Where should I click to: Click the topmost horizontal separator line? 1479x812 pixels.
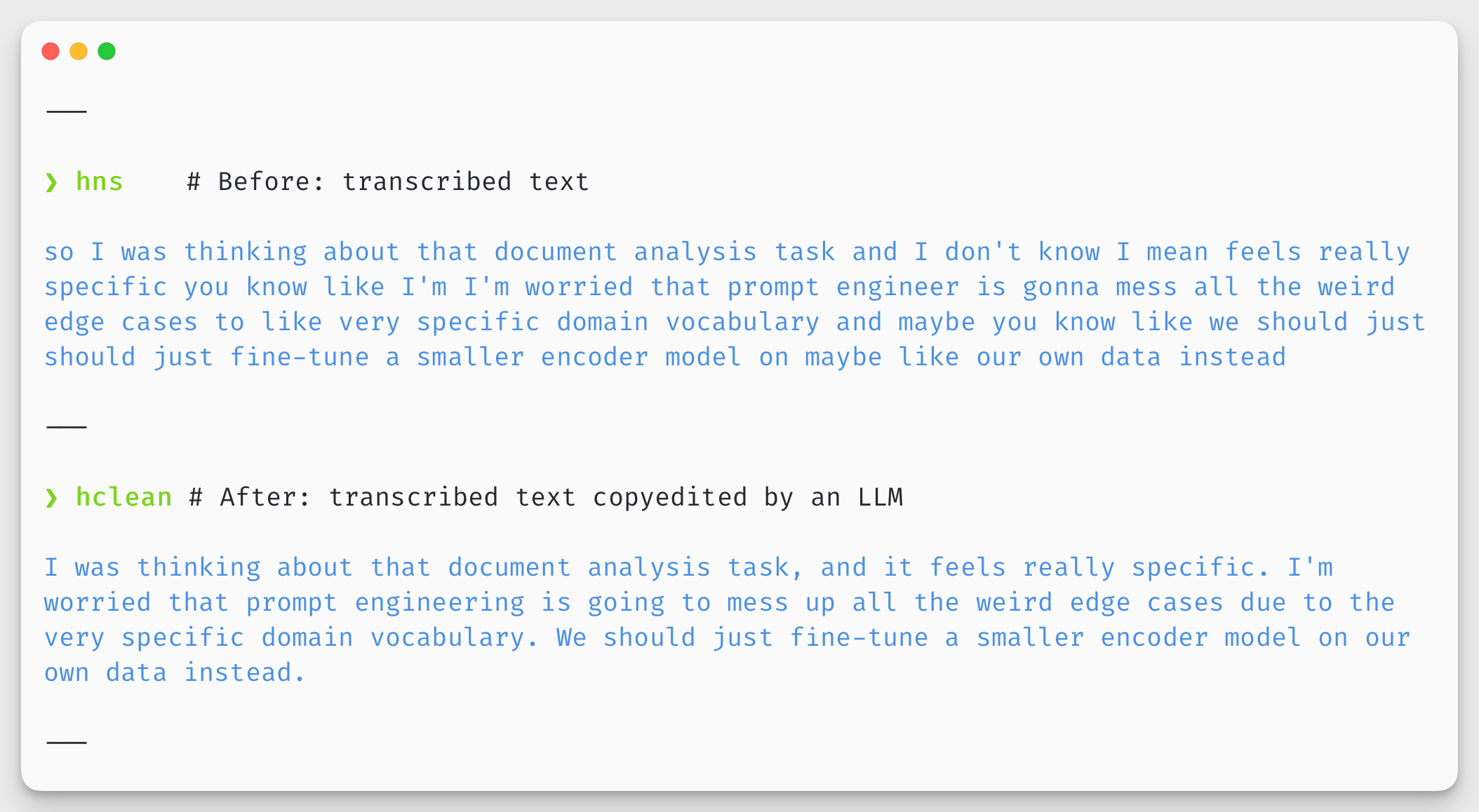(67, 110)
